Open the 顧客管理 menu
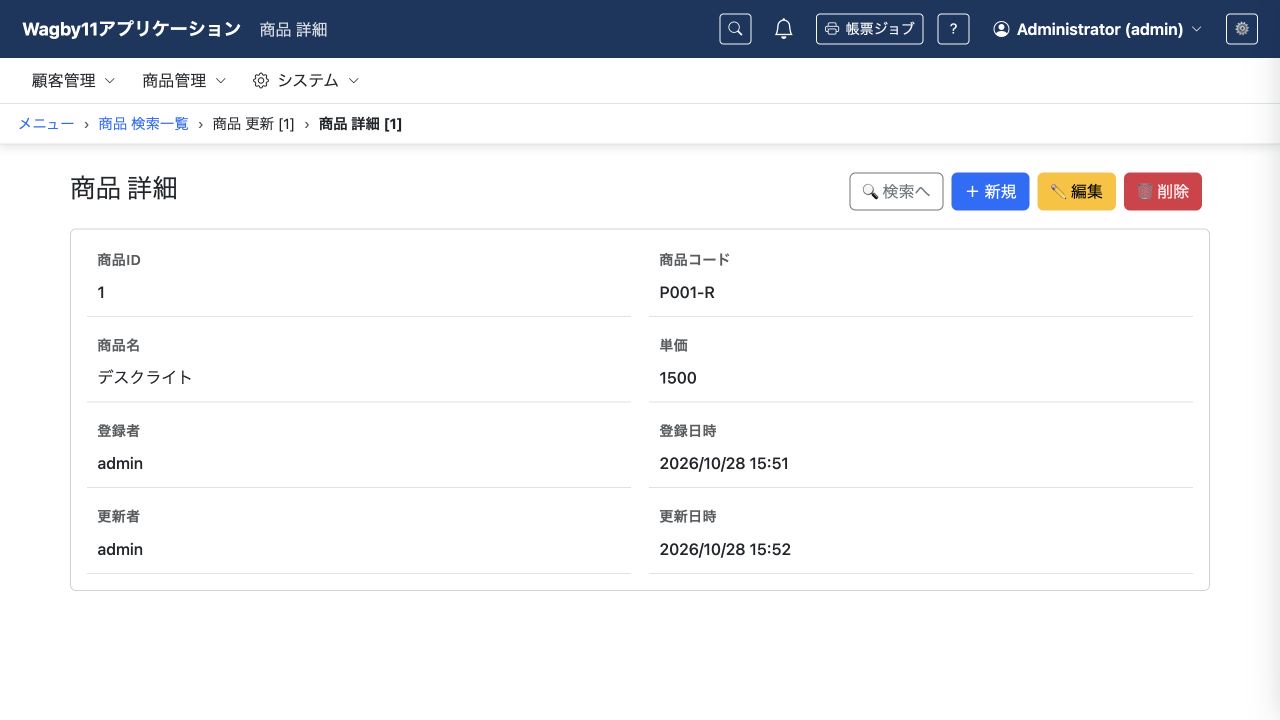This screenshot has height=720, width=1280. [74, 81]
